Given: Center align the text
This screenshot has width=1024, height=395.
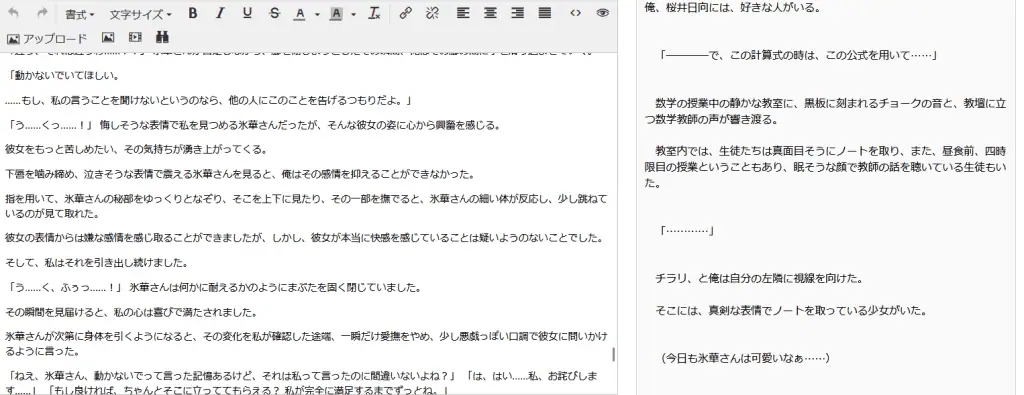Looking at the screenshot, I should click(490, 13).
